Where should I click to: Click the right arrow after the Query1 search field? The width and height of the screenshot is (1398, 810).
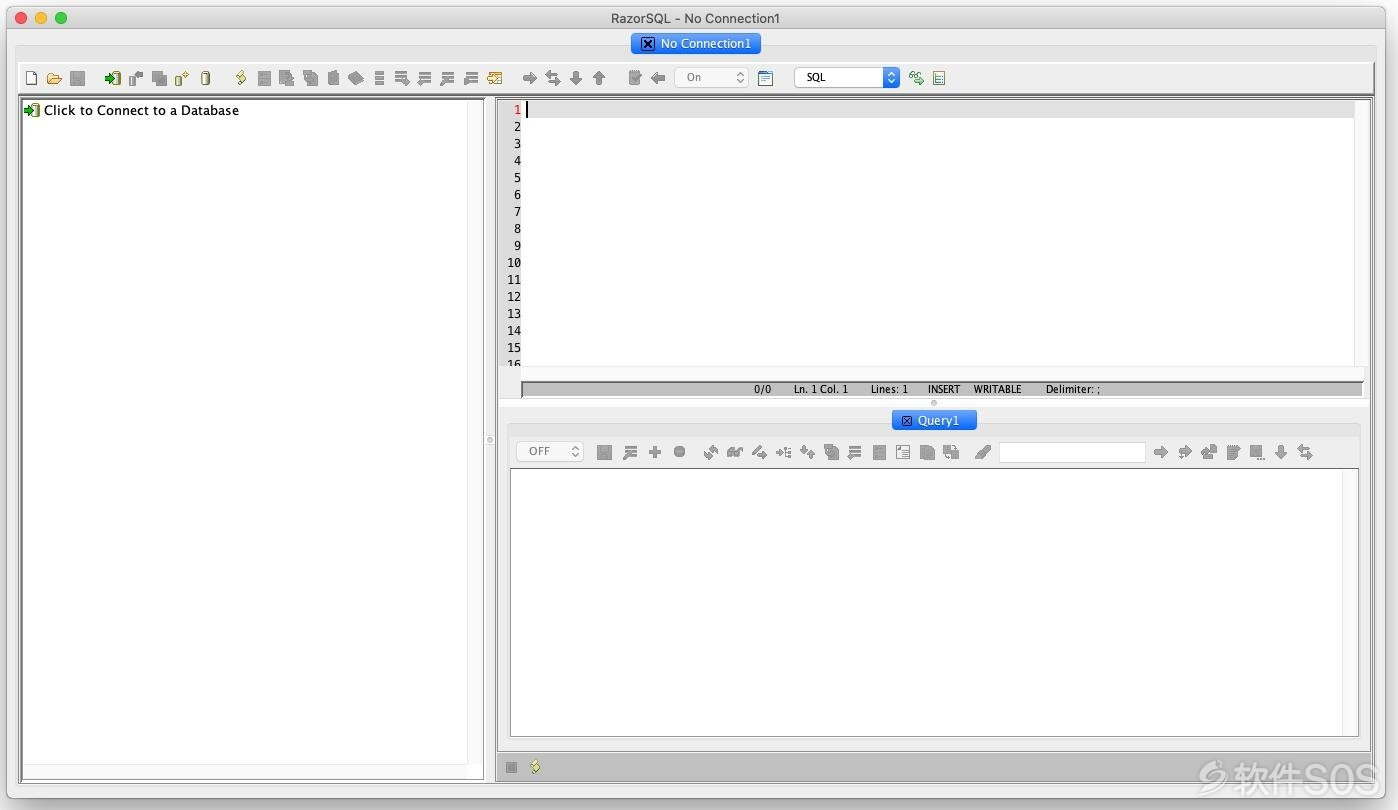1161,452
